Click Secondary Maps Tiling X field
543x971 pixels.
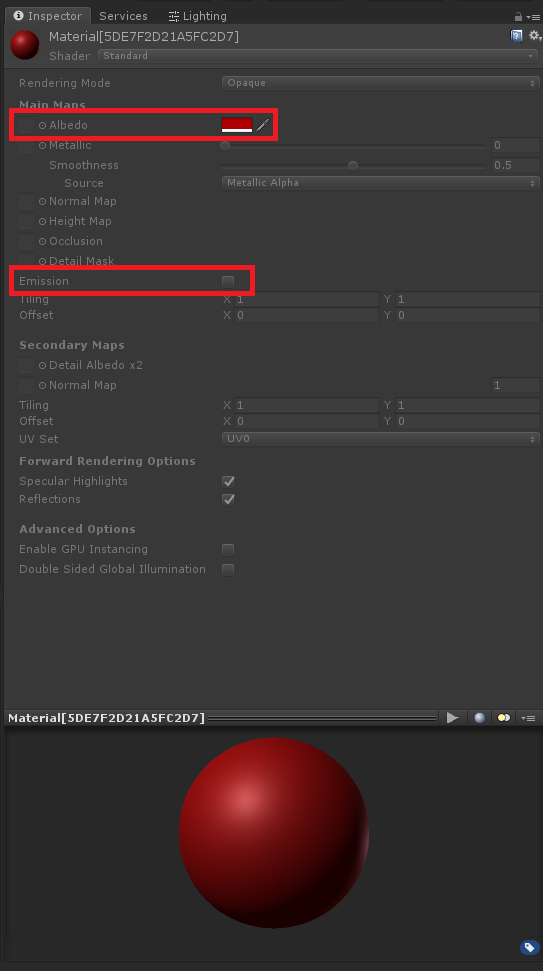tap(306, 405)
